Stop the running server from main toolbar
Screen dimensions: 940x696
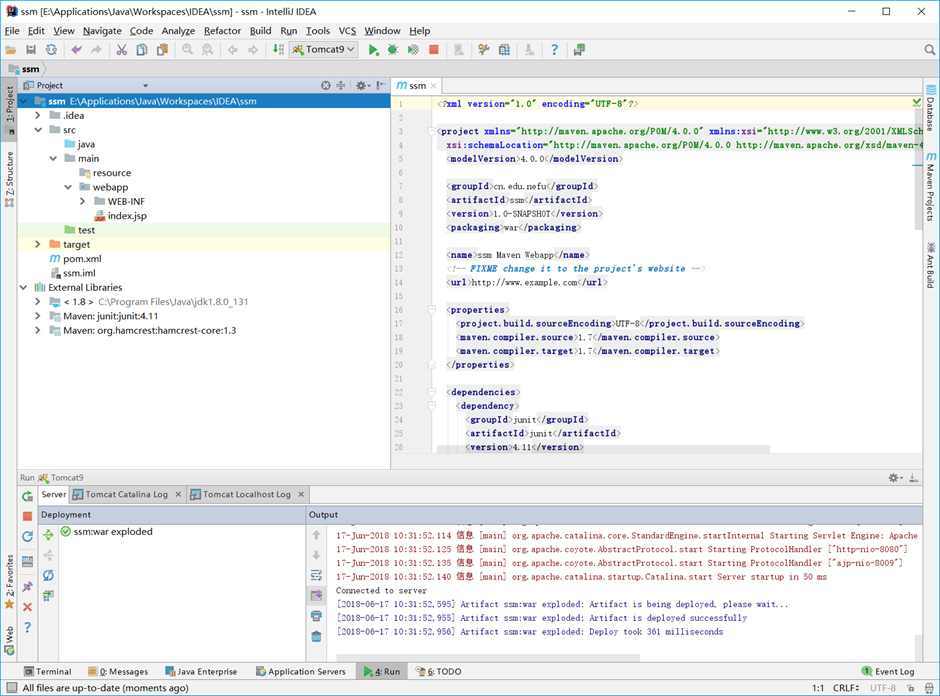pos(434,50)
